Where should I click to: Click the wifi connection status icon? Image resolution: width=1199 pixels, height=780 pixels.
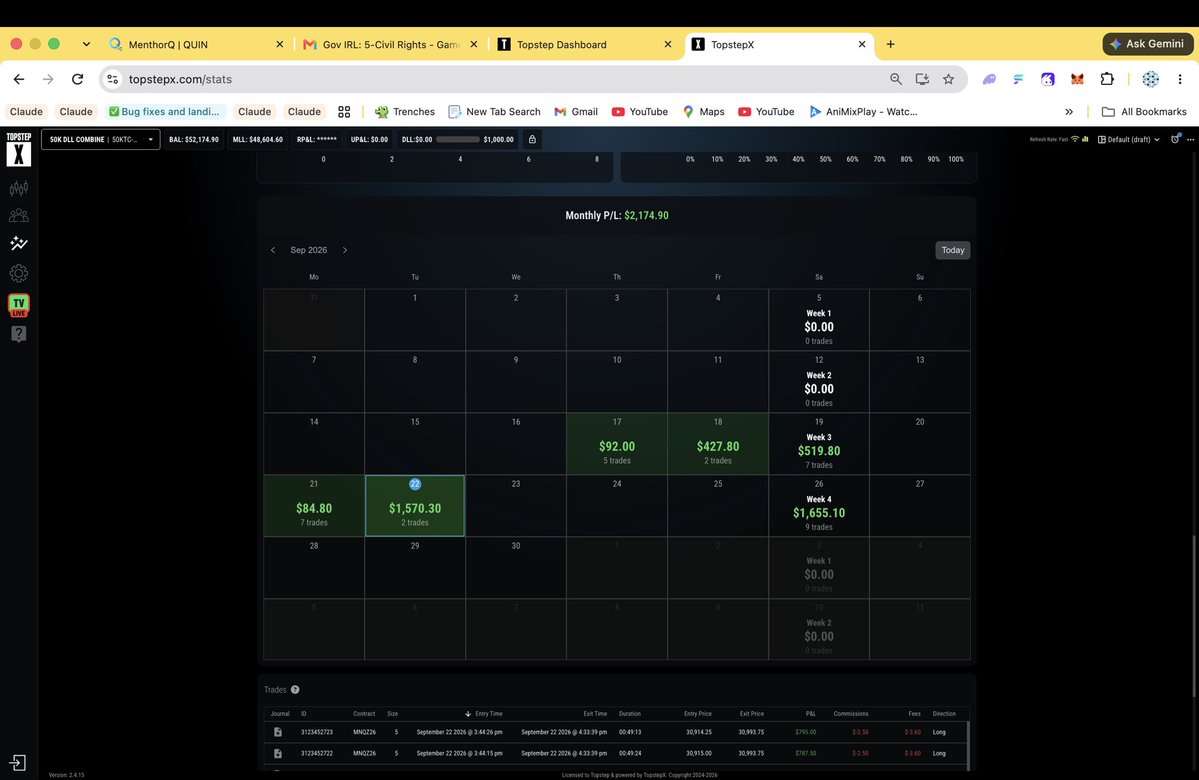[x=1074, y=139]
